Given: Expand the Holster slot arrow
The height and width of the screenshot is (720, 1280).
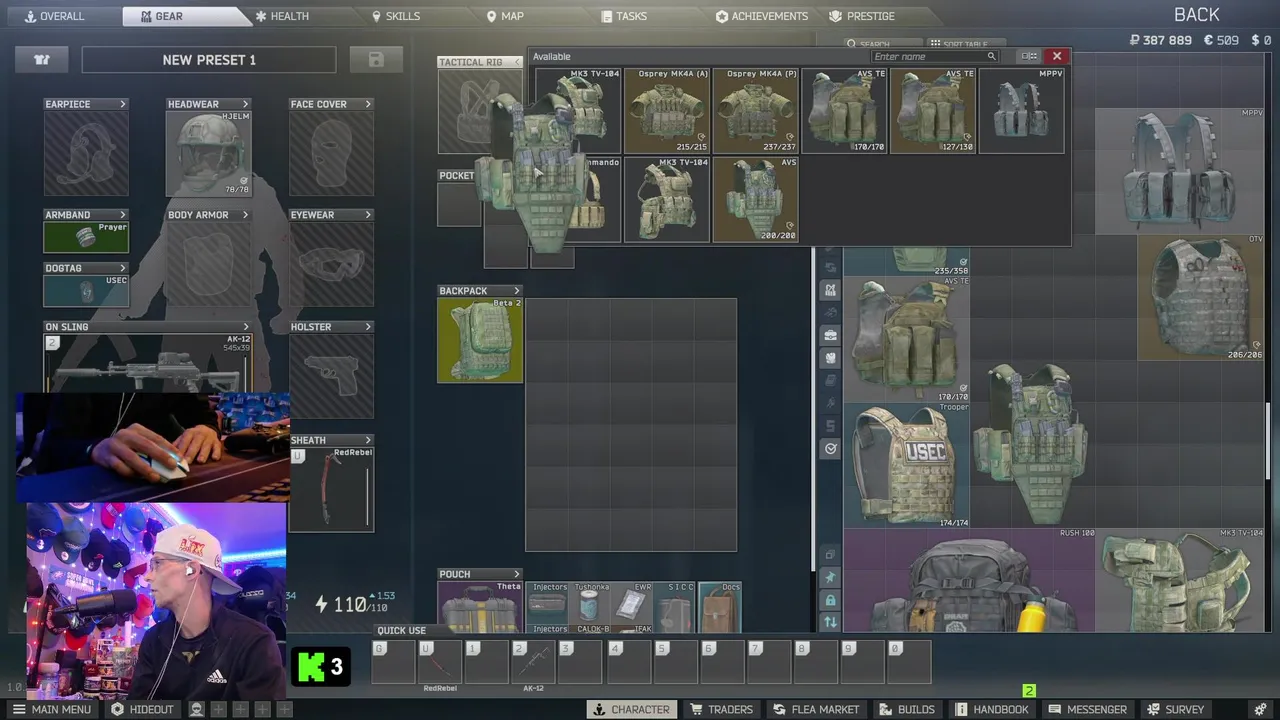Looking at the screenshot, I should (368, 327).
